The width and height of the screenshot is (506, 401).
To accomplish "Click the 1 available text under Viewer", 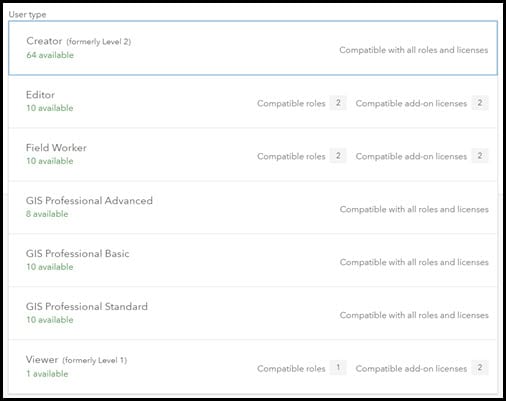I will coord(47,374).
